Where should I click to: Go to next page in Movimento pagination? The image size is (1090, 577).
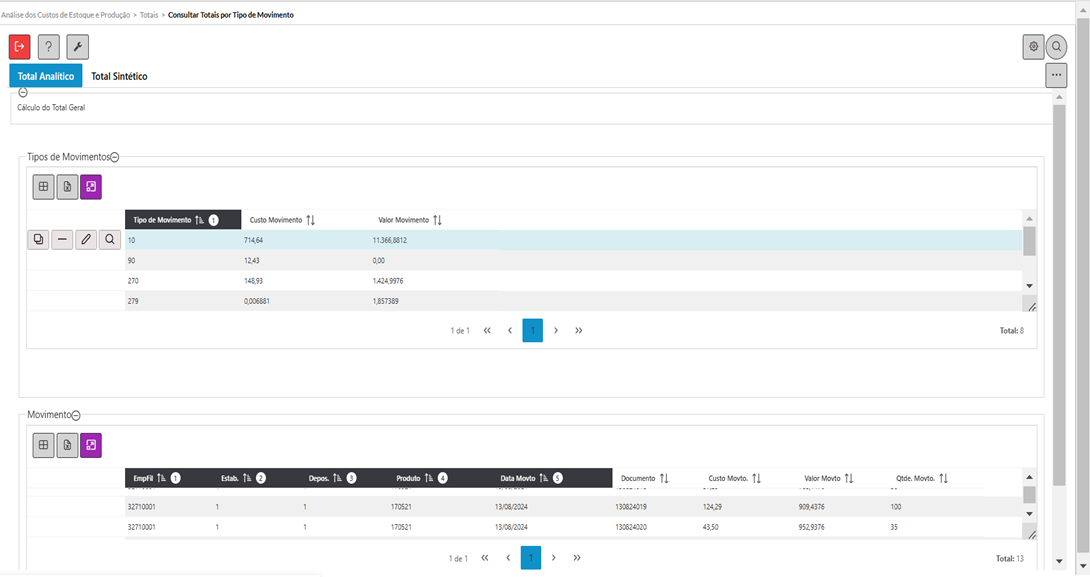click(554, 558)
